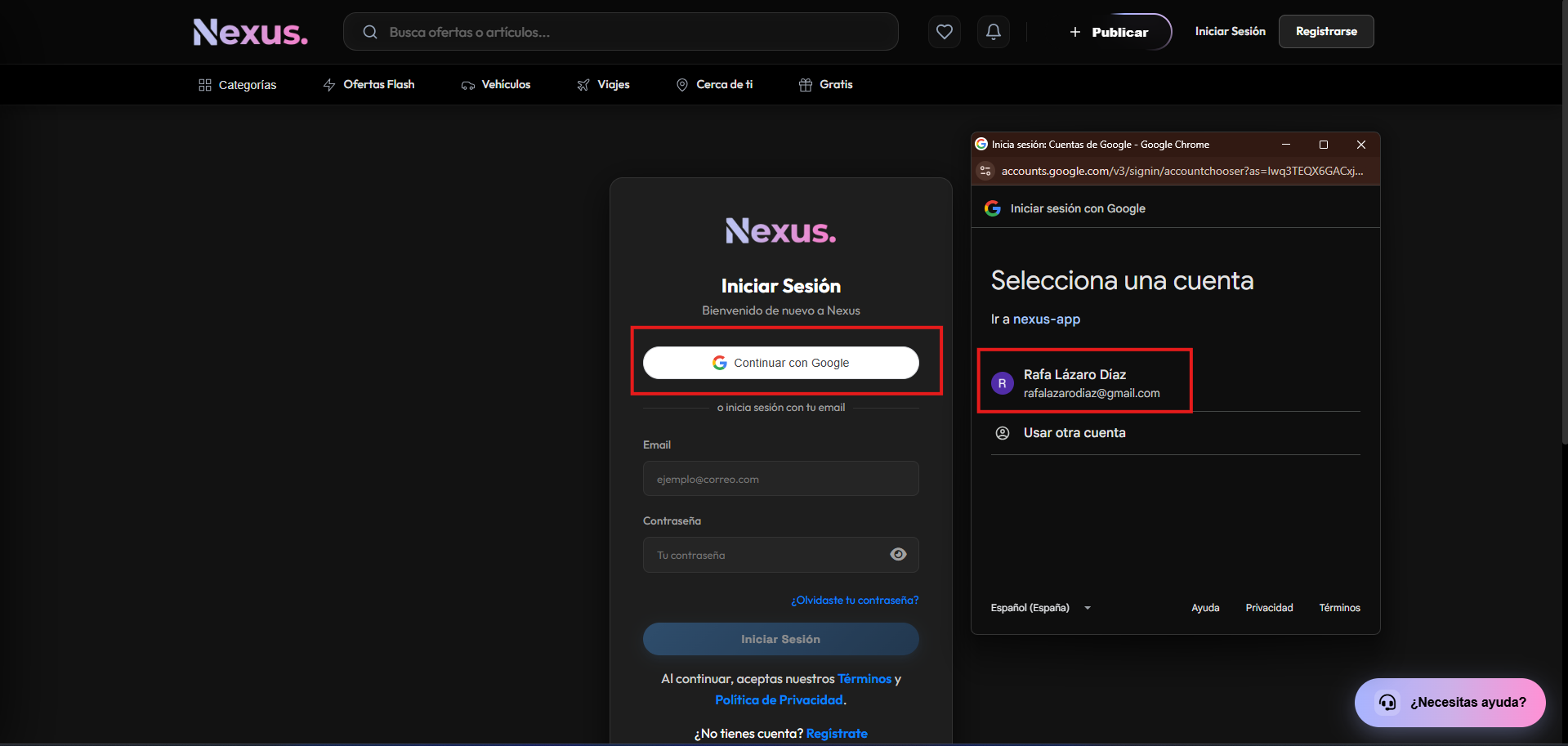
Task: Click Rafa Lázaro Díaz avatar circle
Action: (1003, 383)
